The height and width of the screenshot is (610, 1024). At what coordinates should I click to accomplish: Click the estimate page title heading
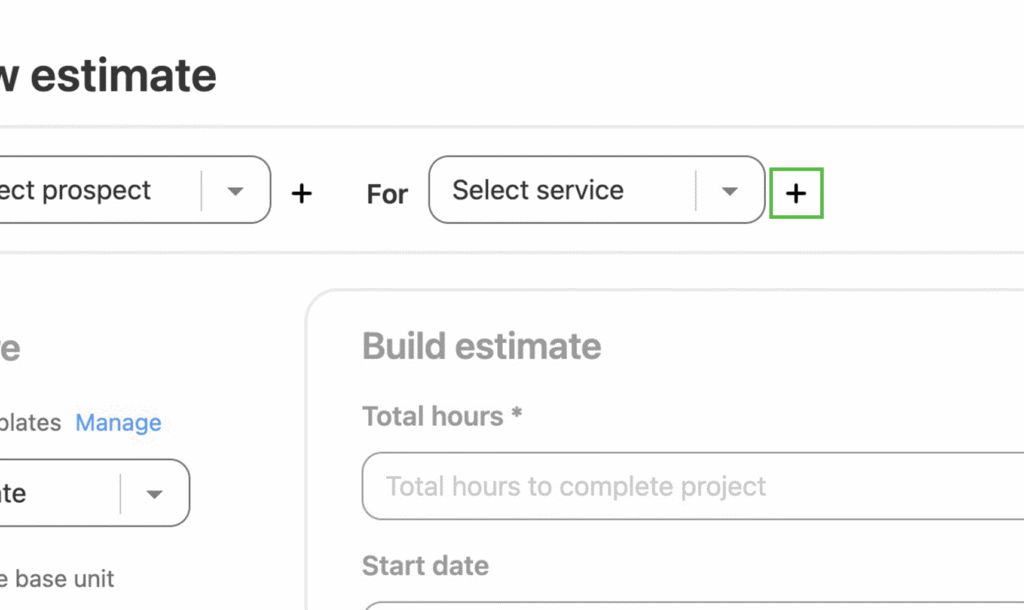[x=108, y=77]
